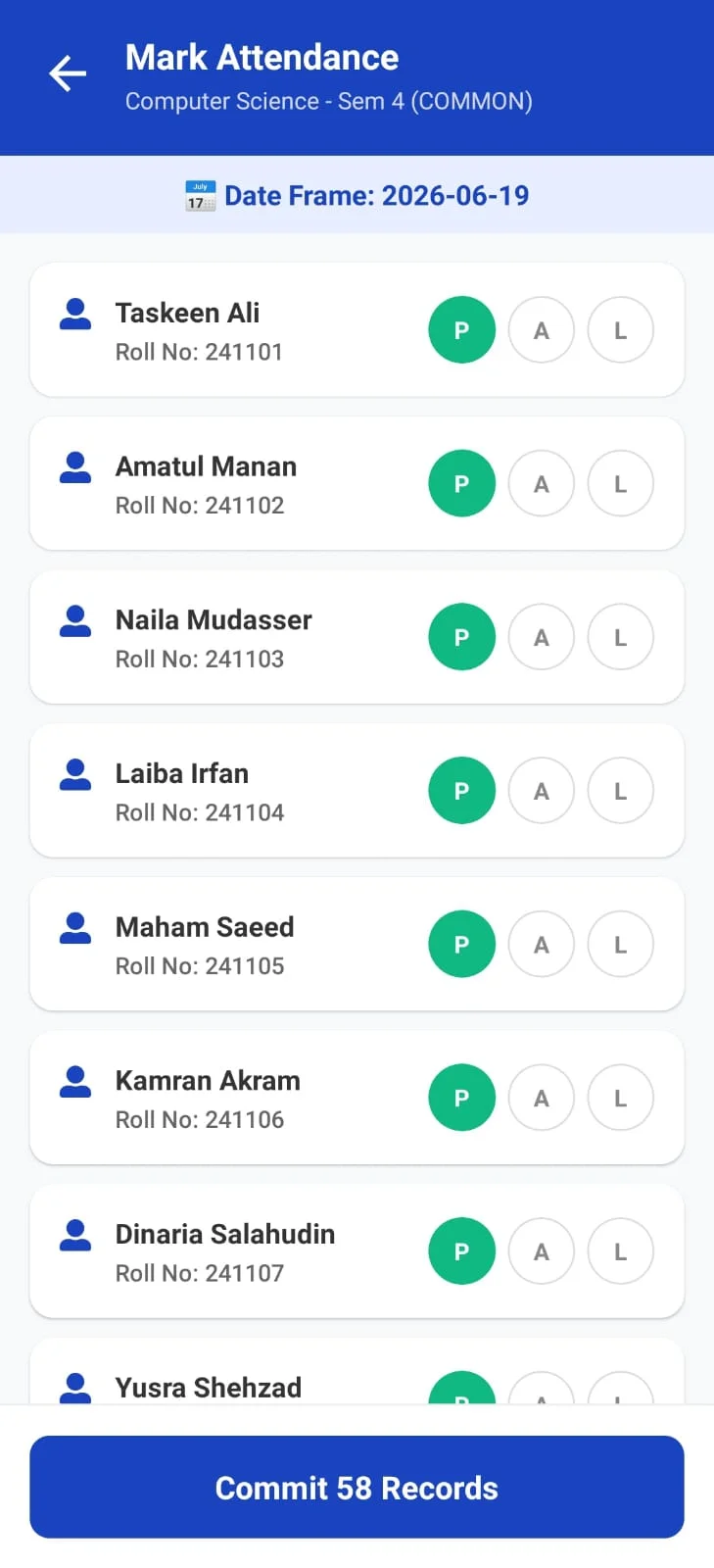The width and height of the screenshot is (714, 1568).
Task: Tap the calendar icon beside Date Frame
Action: pos(200,196)
